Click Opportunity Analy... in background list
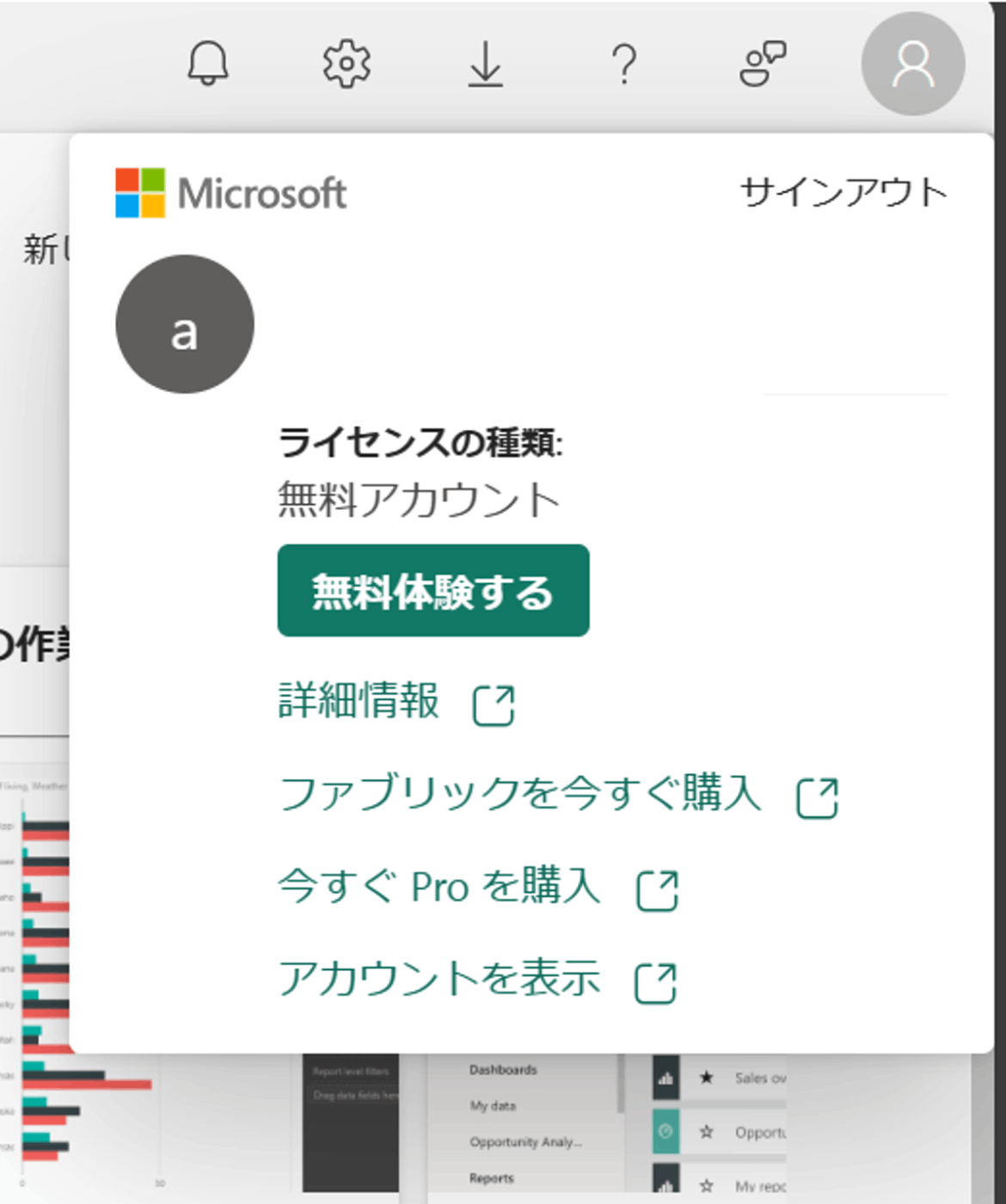The width and height of the screenshot is (1006, 1204). [x=525, y=1142]
